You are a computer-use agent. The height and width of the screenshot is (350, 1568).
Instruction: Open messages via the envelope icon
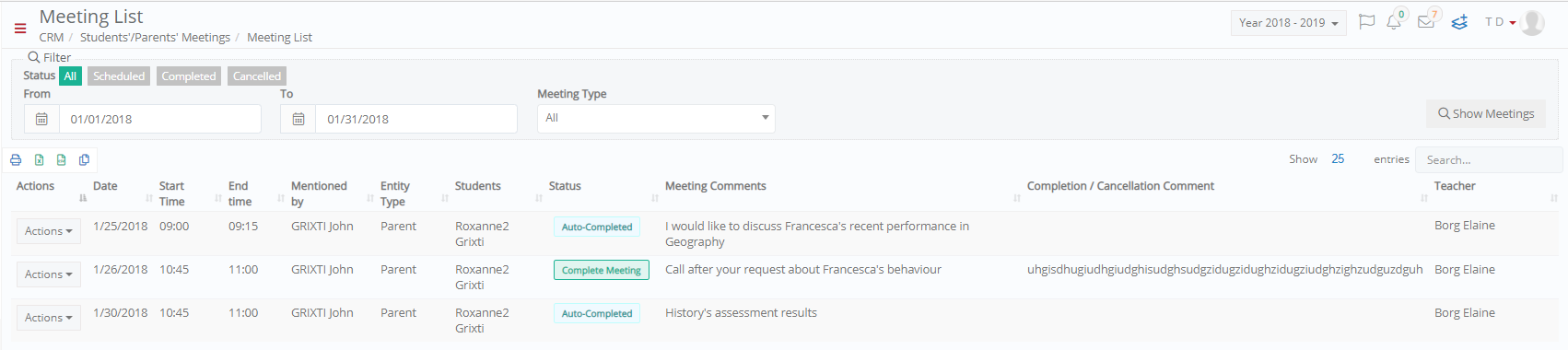pyautogui.click(x=1426, y=22)
